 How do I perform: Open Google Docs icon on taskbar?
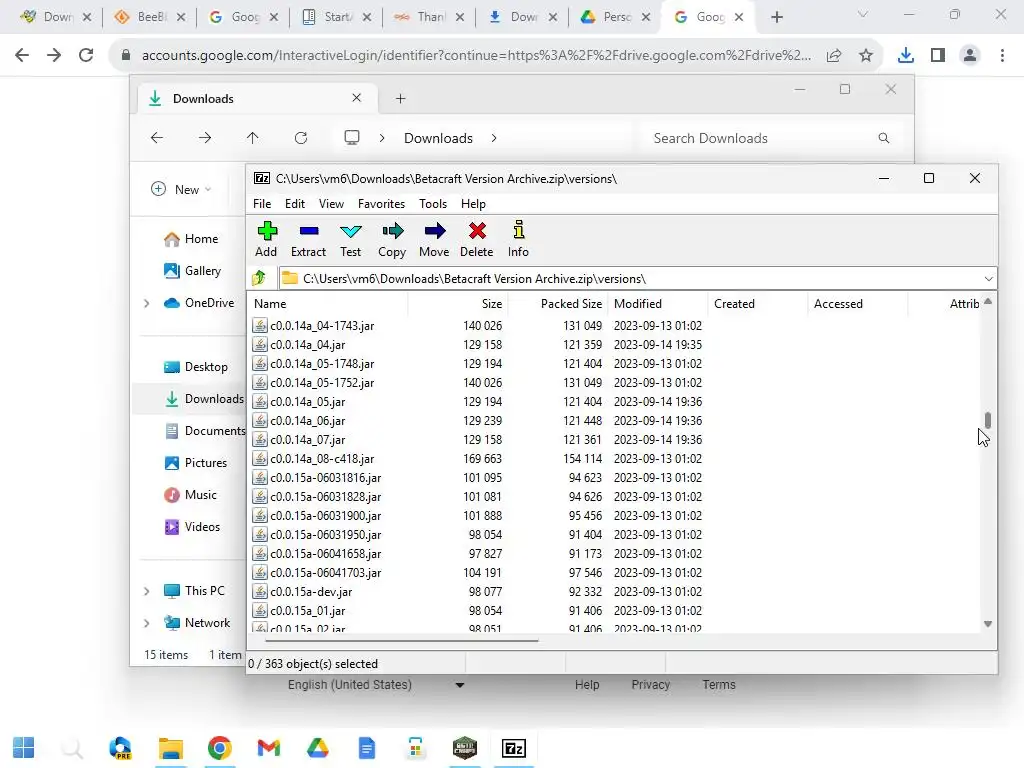(x=367, y=748)
